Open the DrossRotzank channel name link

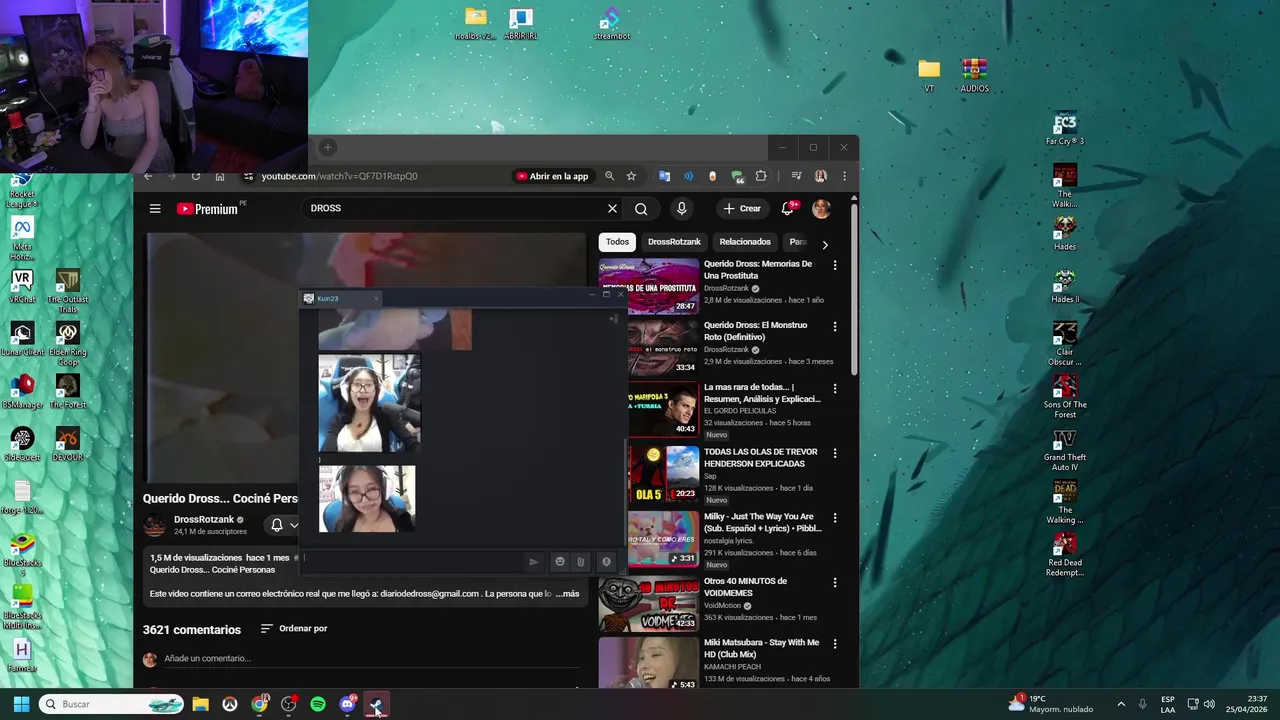pyautogui.click(x=204, y=520)
